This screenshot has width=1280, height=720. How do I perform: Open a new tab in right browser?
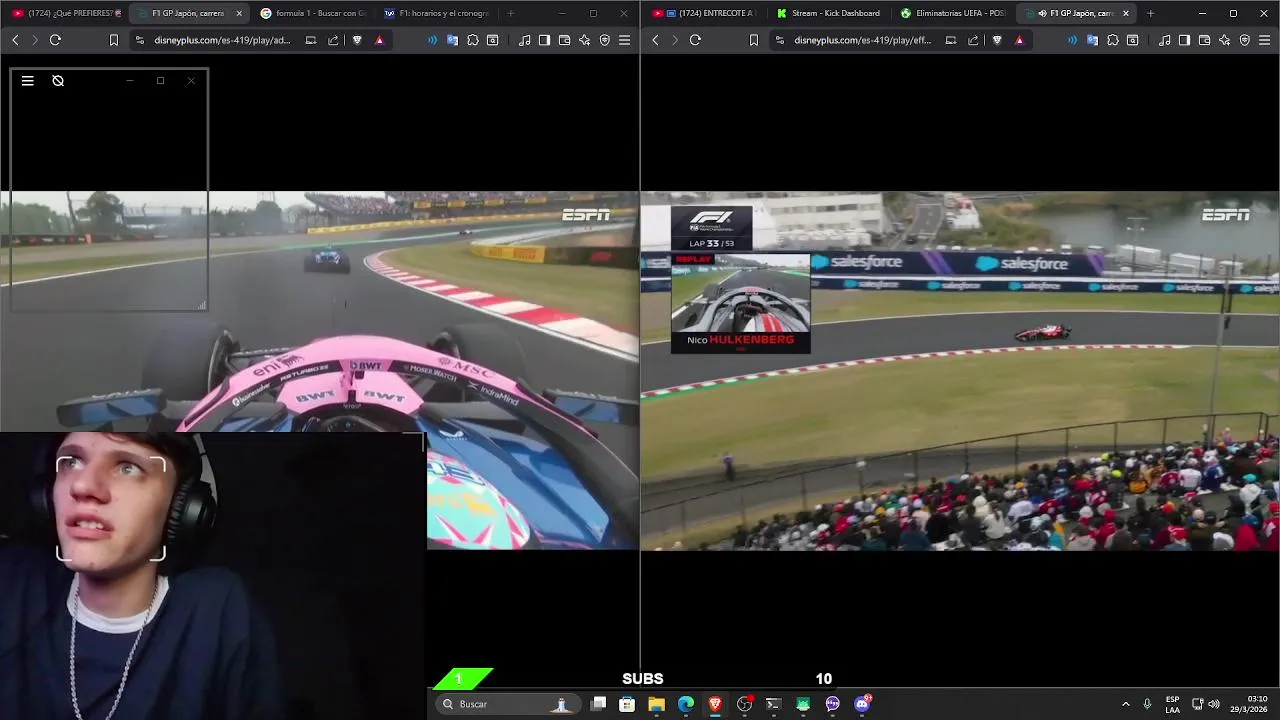coord(1150,13)
